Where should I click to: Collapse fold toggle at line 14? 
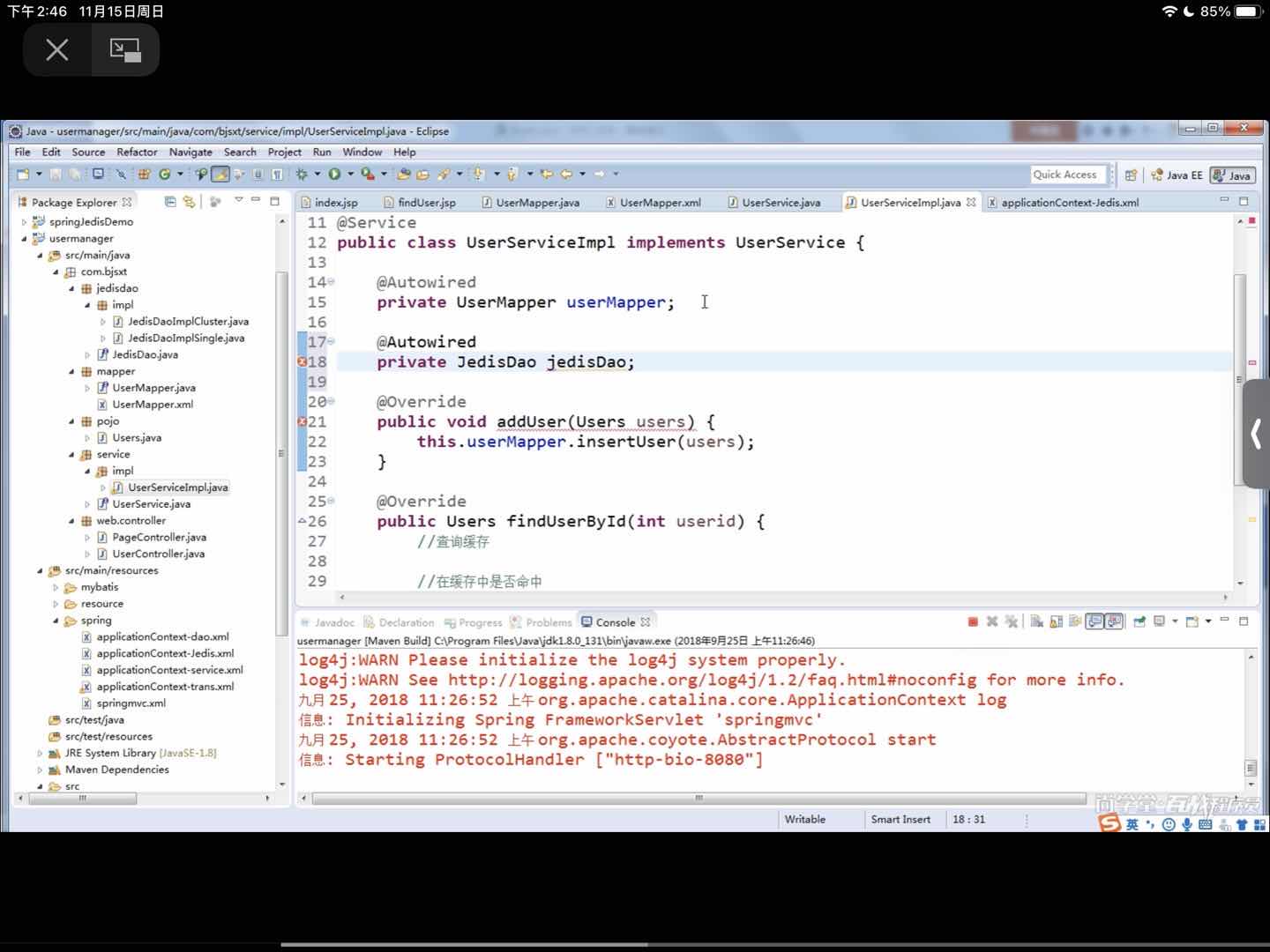click(331, 282)
